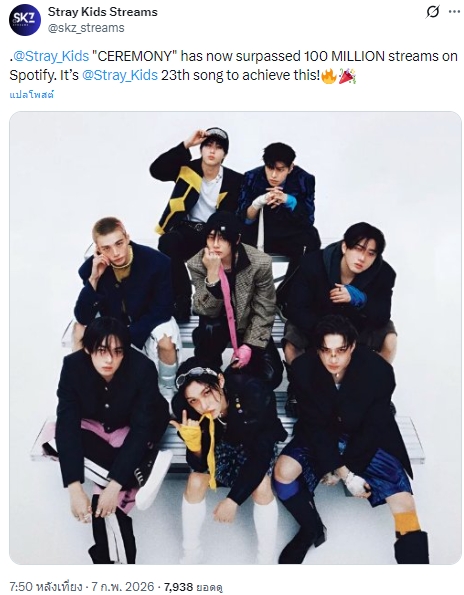Click the fire emoji in the post
The width and height of the screenshot is (464, 595).
tap(329, 76)
